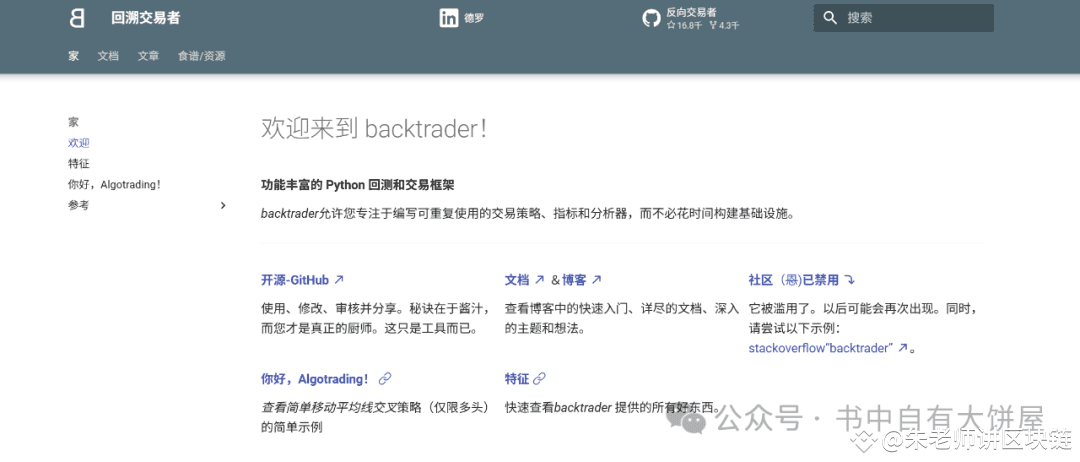
Task: Click the anchor link icon beside 特征 heading
Action: click(x=540, y=379)
